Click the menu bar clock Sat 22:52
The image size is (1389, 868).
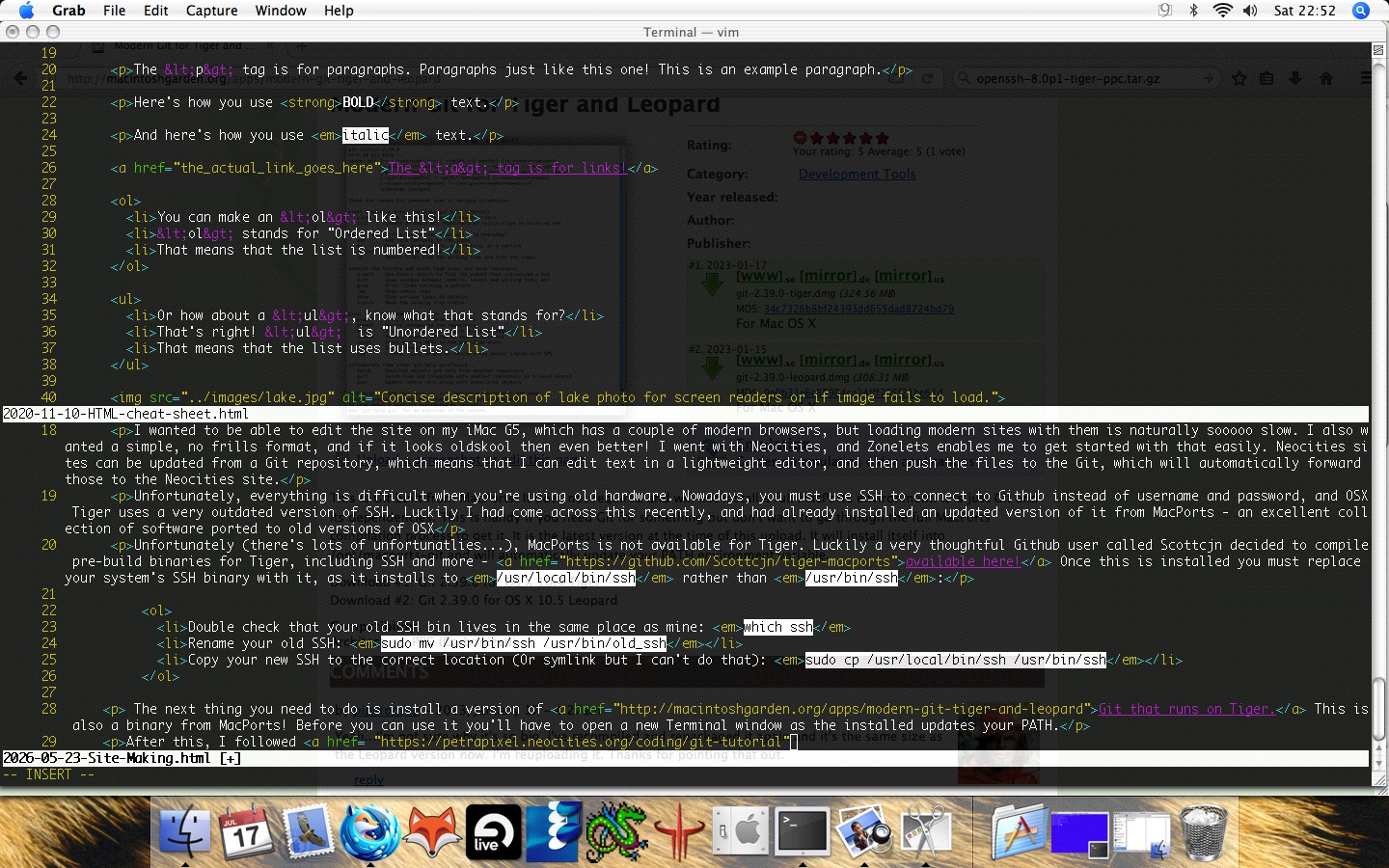[1304, 11]
